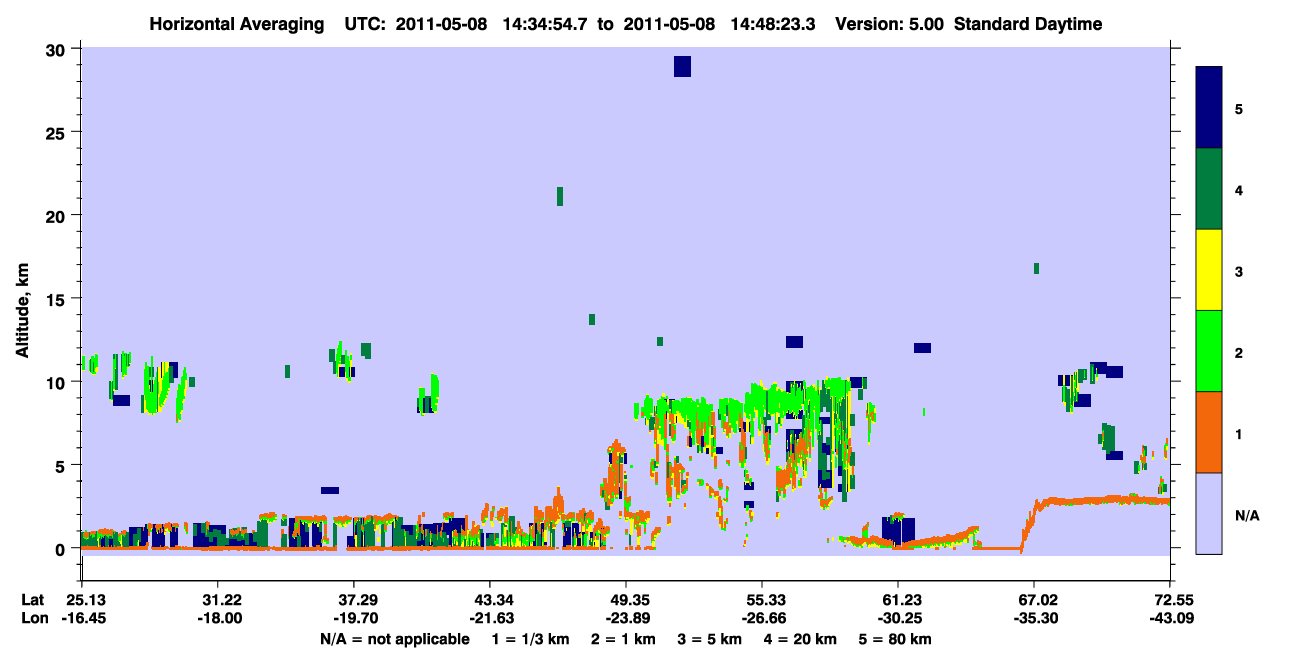
Task: Click the dark blue level 5 color swatch
Action: [1209, 108]
